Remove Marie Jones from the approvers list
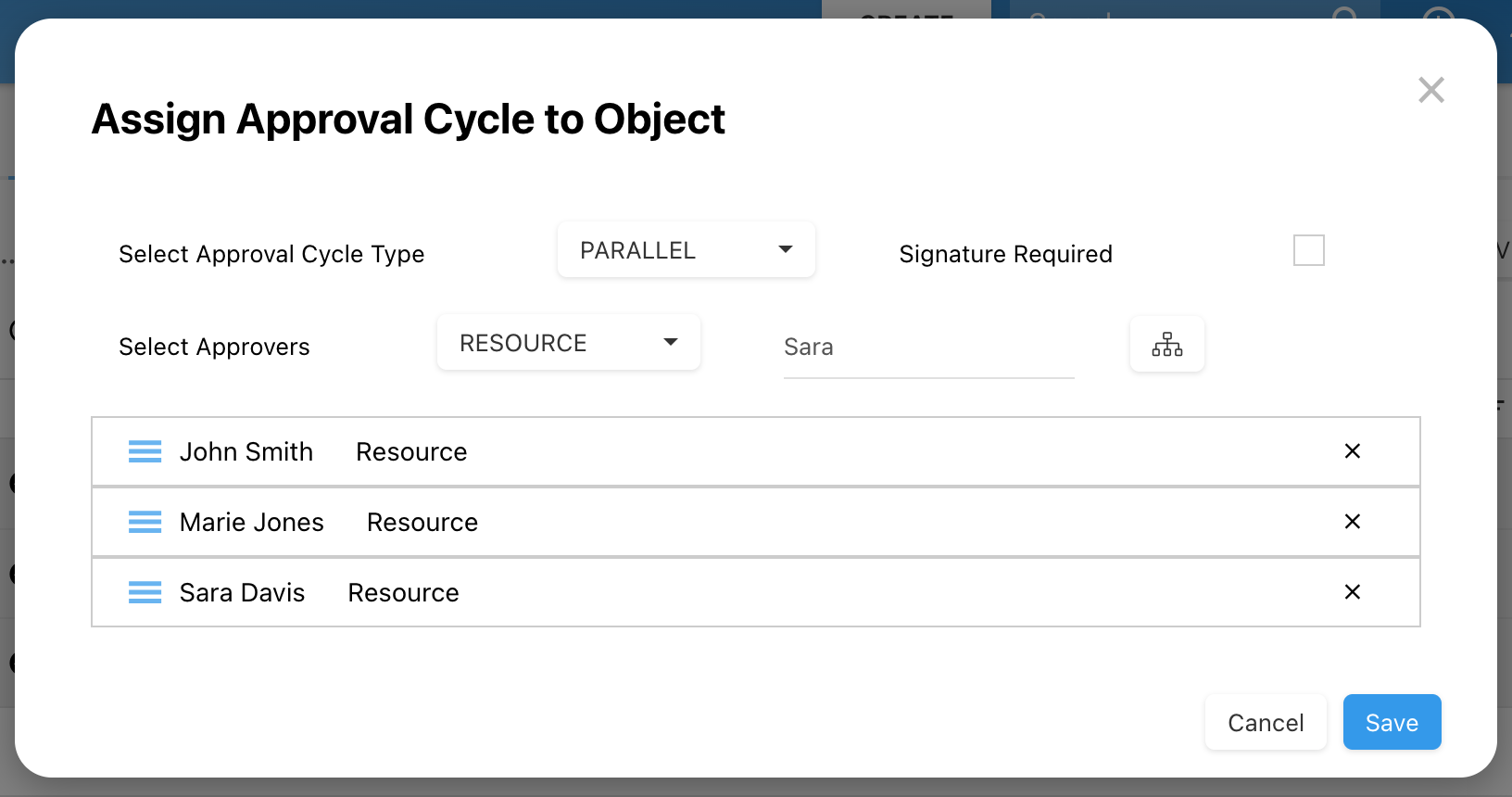 [1352, 522]
